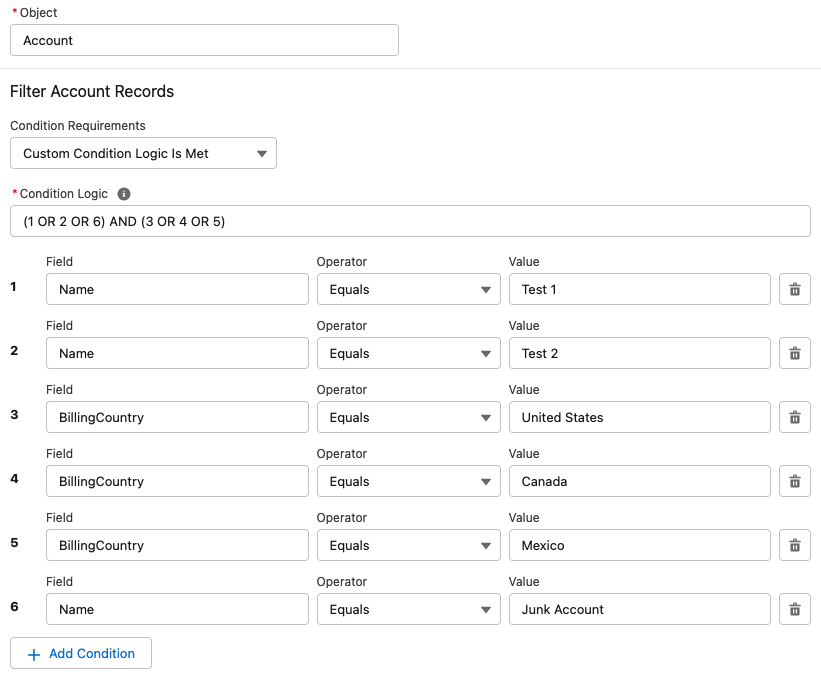Click the Object field containing Account

(204, 40)
